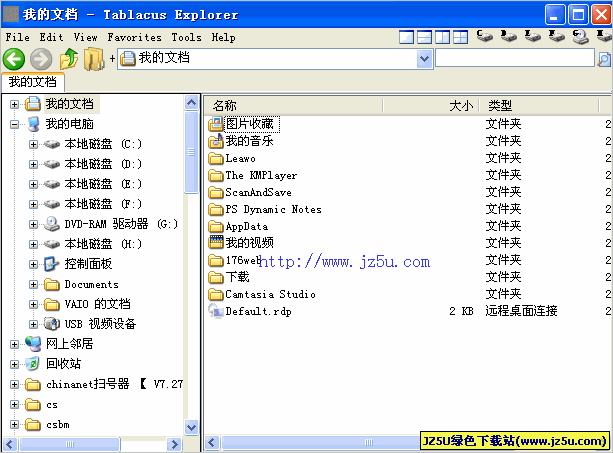Open drive F shortcut in toolbar
Viewport: 613px width, 453px height.
pyautogui.click(x=556, y=36)
